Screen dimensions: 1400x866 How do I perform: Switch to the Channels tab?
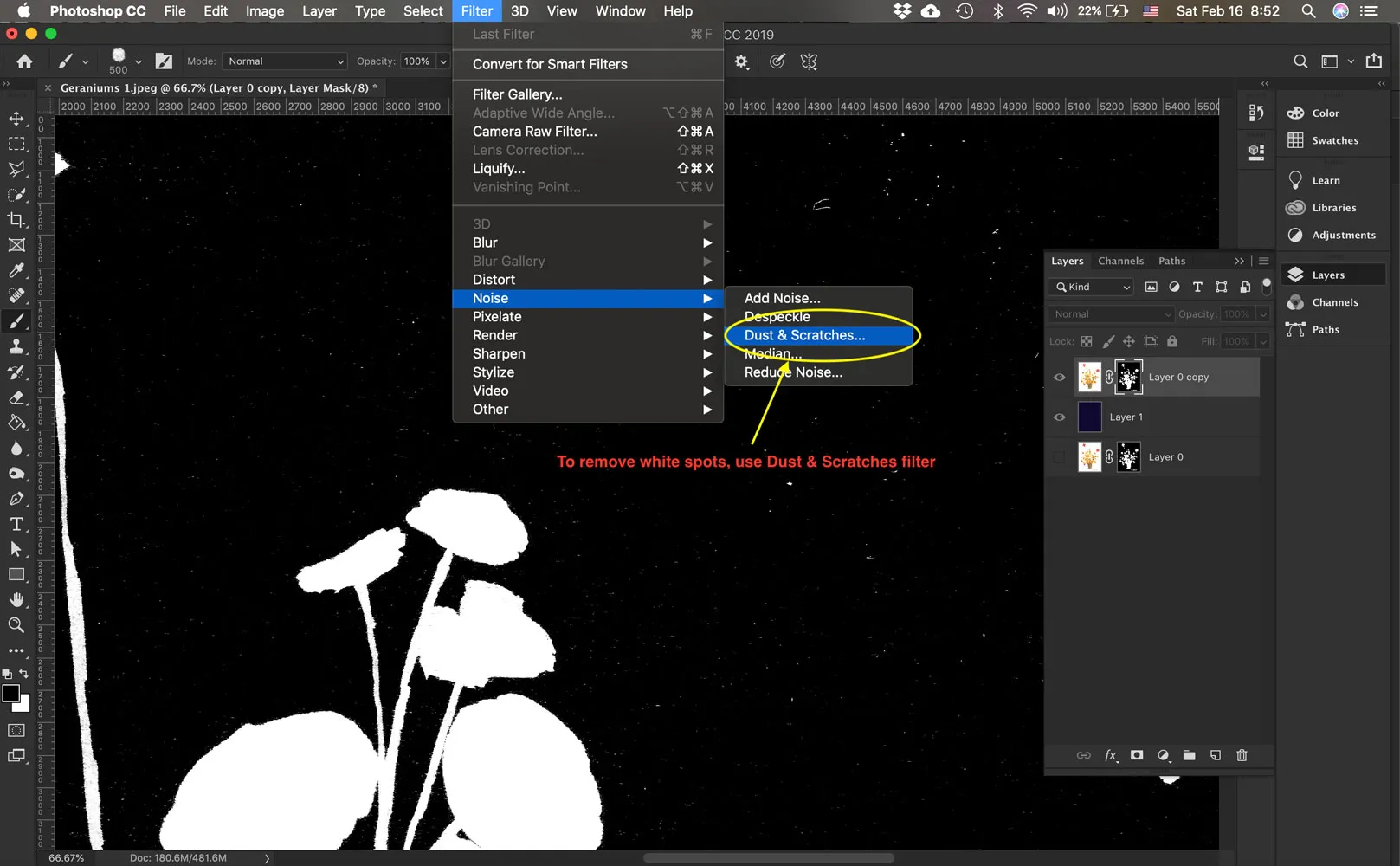(1120, 261)
